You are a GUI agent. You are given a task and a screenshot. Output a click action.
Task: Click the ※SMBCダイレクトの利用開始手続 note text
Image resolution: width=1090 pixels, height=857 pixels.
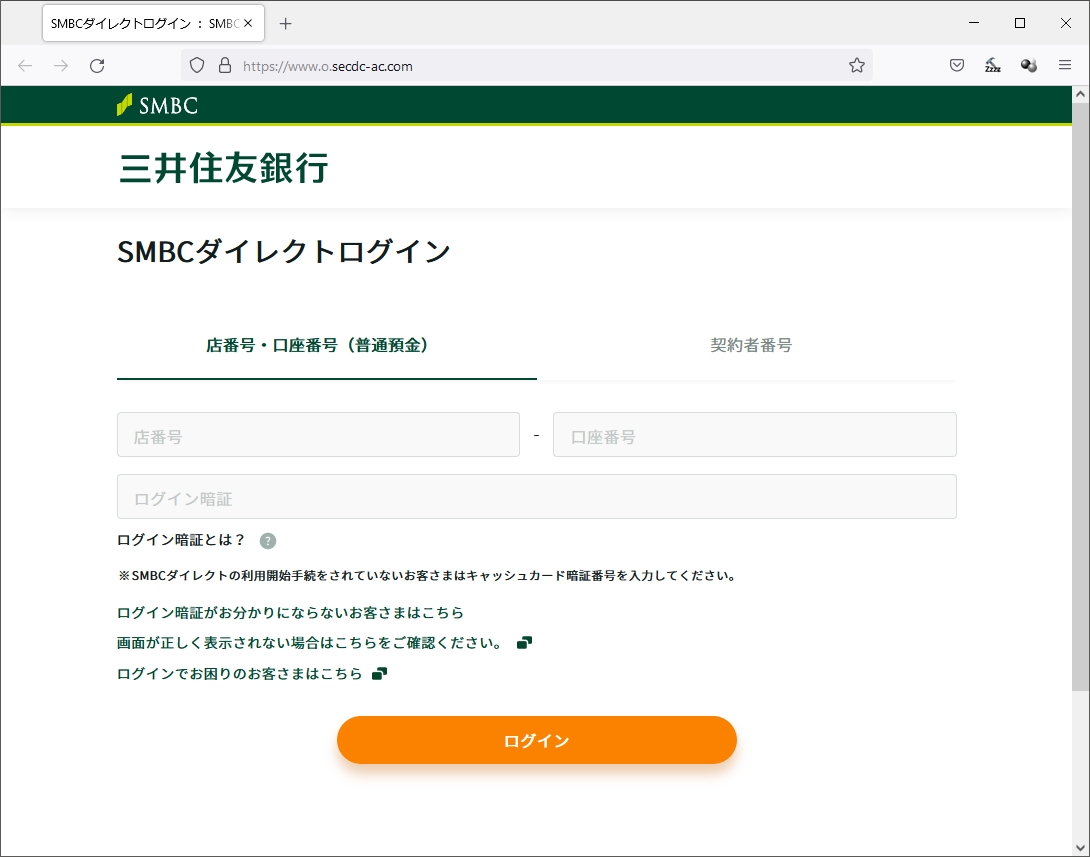click(x=428, y=576)
